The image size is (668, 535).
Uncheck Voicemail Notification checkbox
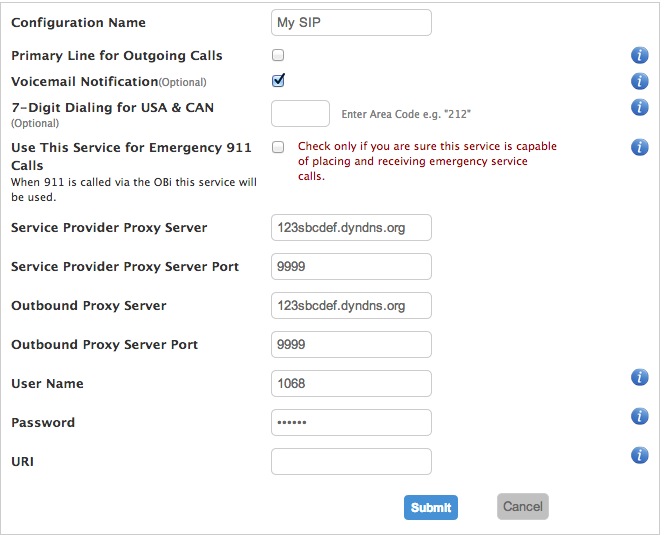click(x=278, y=81)
